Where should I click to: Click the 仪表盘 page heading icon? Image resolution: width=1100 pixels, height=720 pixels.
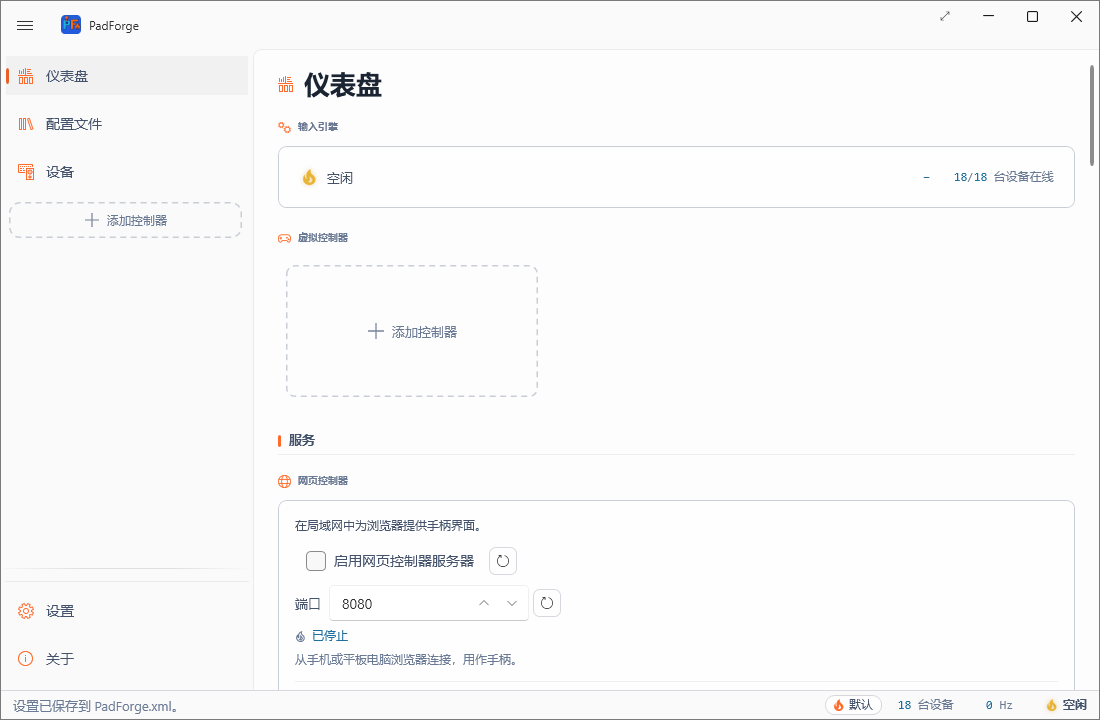pyautogui.click(x=286, y=85)
